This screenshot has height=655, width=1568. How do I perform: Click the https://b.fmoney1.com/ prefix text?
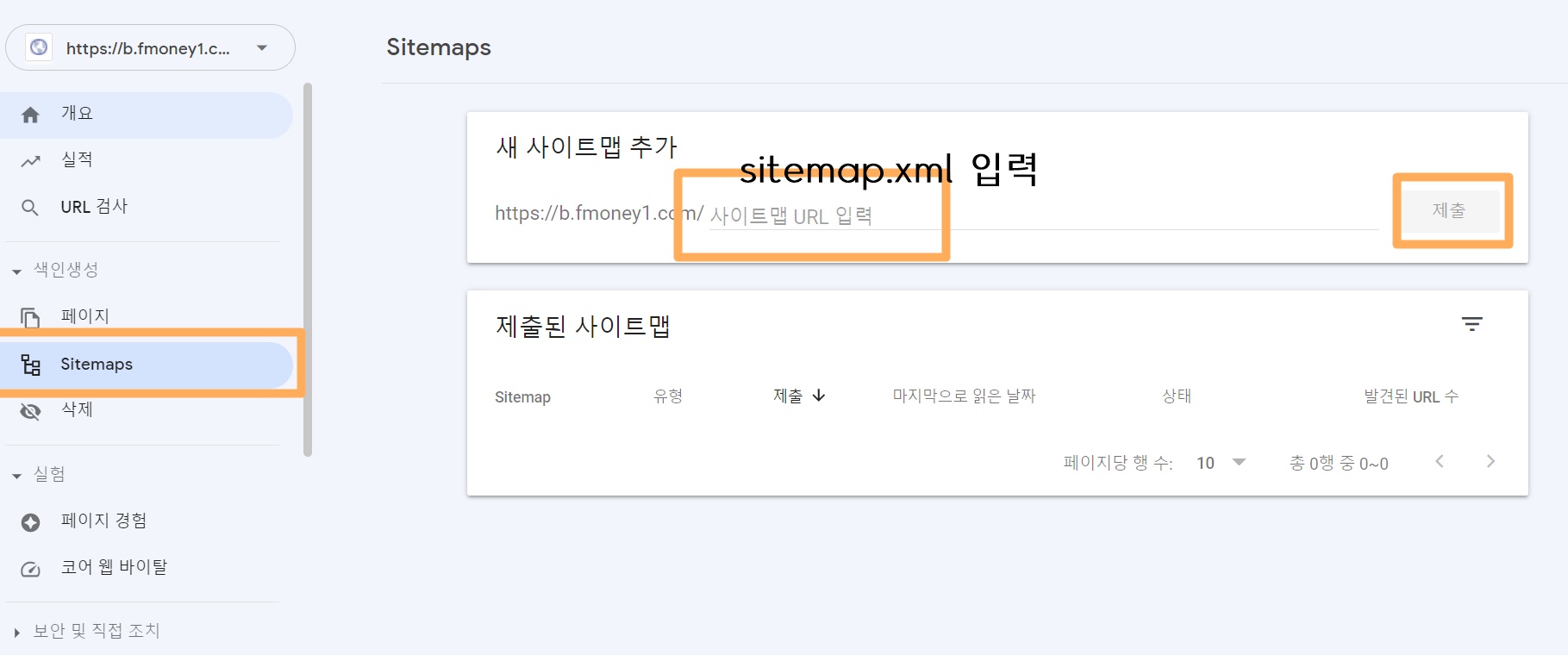[x=599, y=214]
